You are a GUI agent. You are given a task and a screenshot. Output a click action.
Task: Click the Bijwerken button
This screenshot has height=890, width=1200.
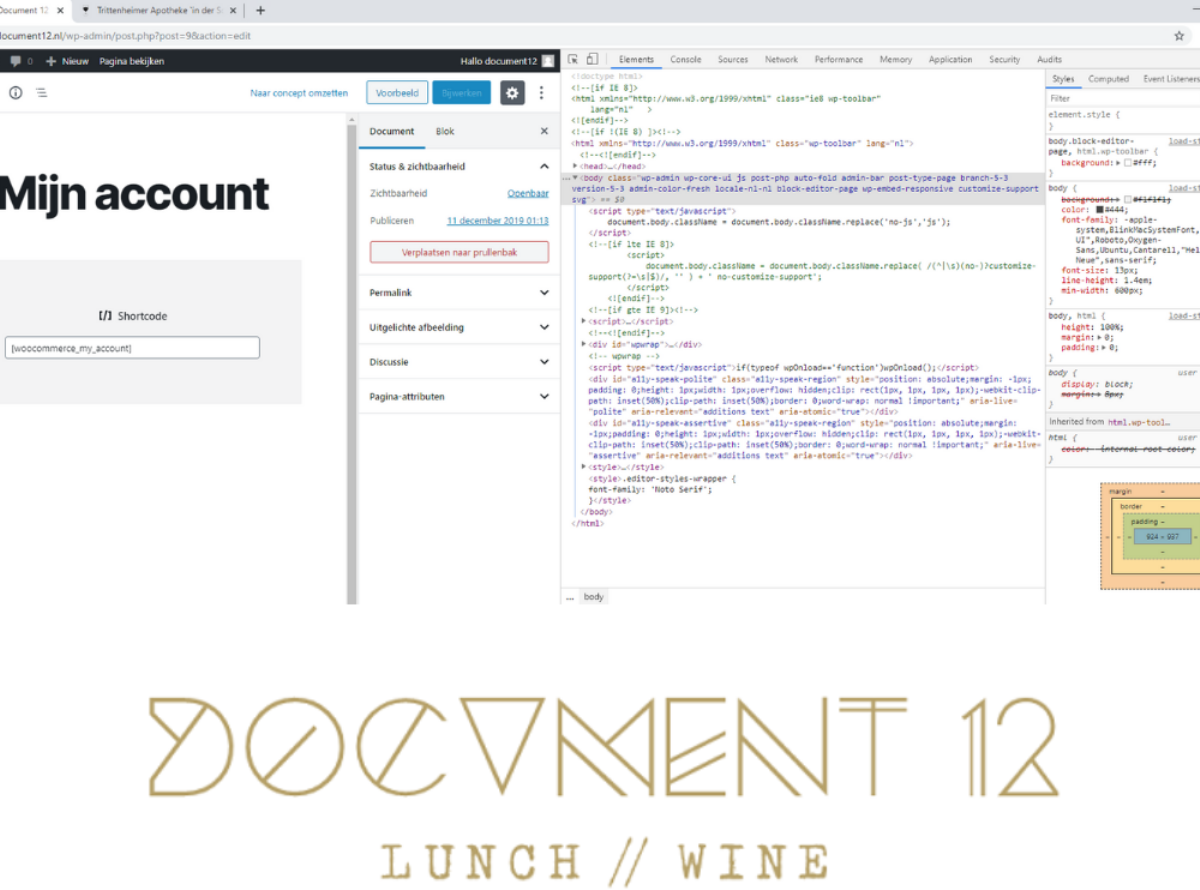[x=461, y=93]
